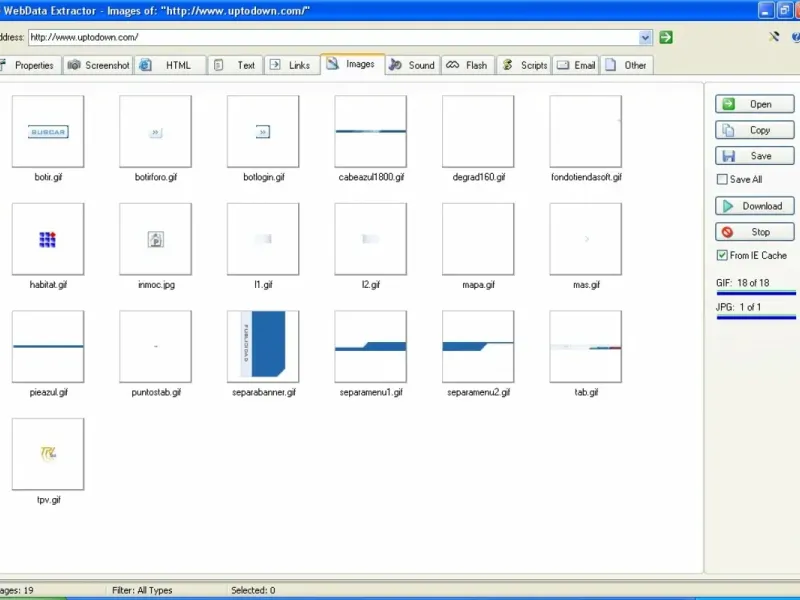Viewport: 800px width, 600px height.
Task: Click the green Go arrow beside address bar
Action: pyautogui.click(x=666, y=37)
